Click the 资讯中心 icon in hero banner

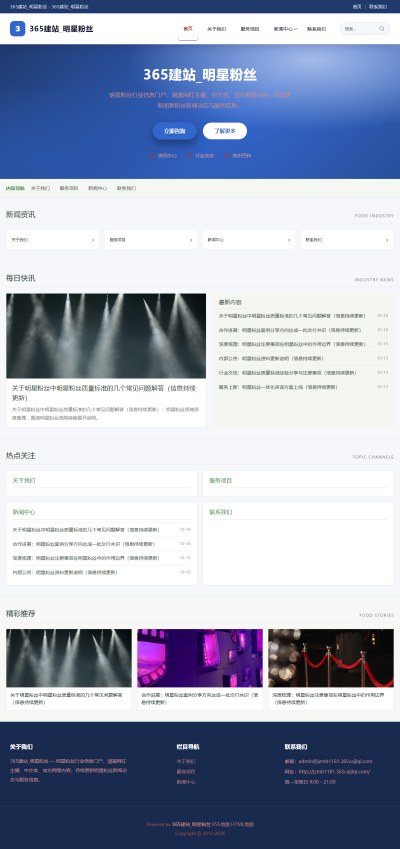pyautogui.click(x=152, y=155)
